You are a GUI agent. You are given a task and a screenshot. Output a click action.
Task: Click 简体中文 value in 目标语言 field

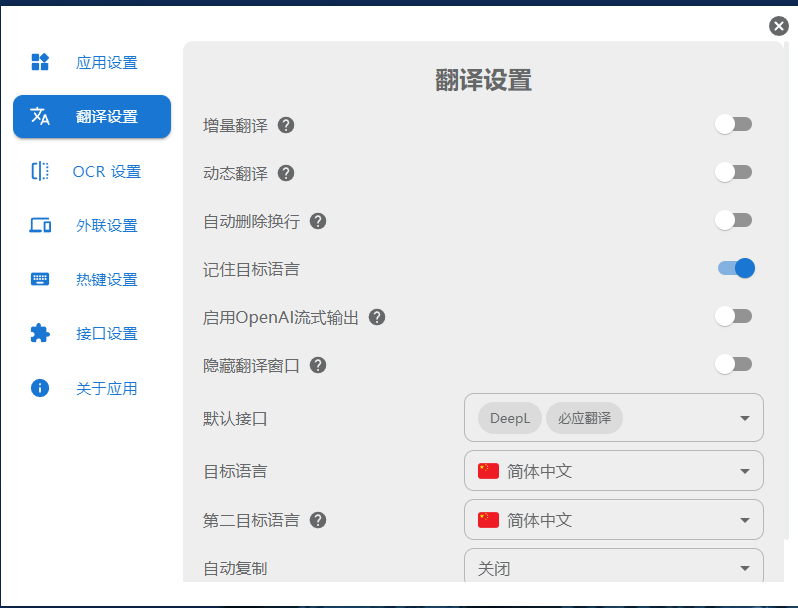click(x=539, y=471)
